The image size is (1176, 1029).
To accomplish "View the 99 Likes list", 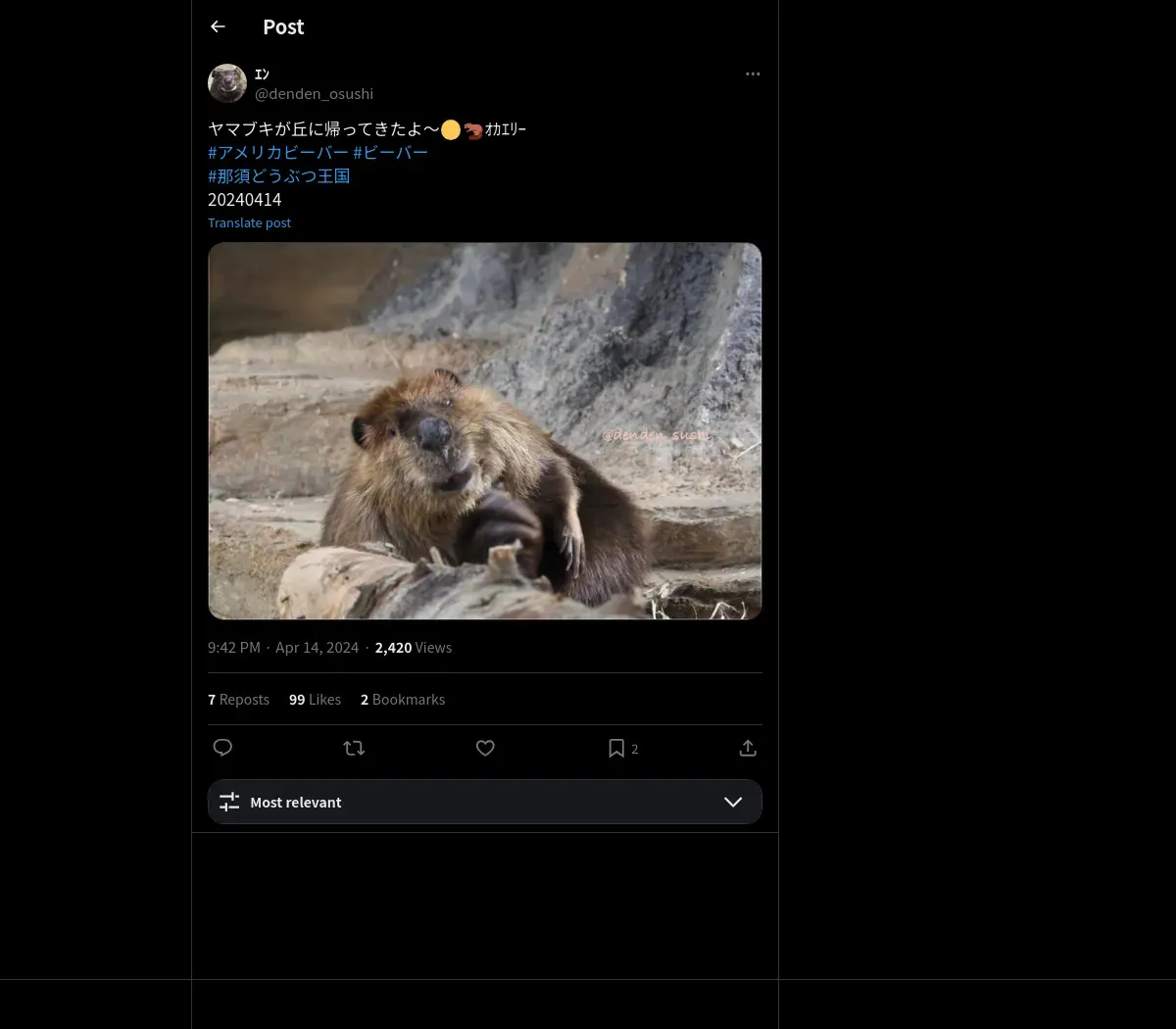I will pos(315,700).
